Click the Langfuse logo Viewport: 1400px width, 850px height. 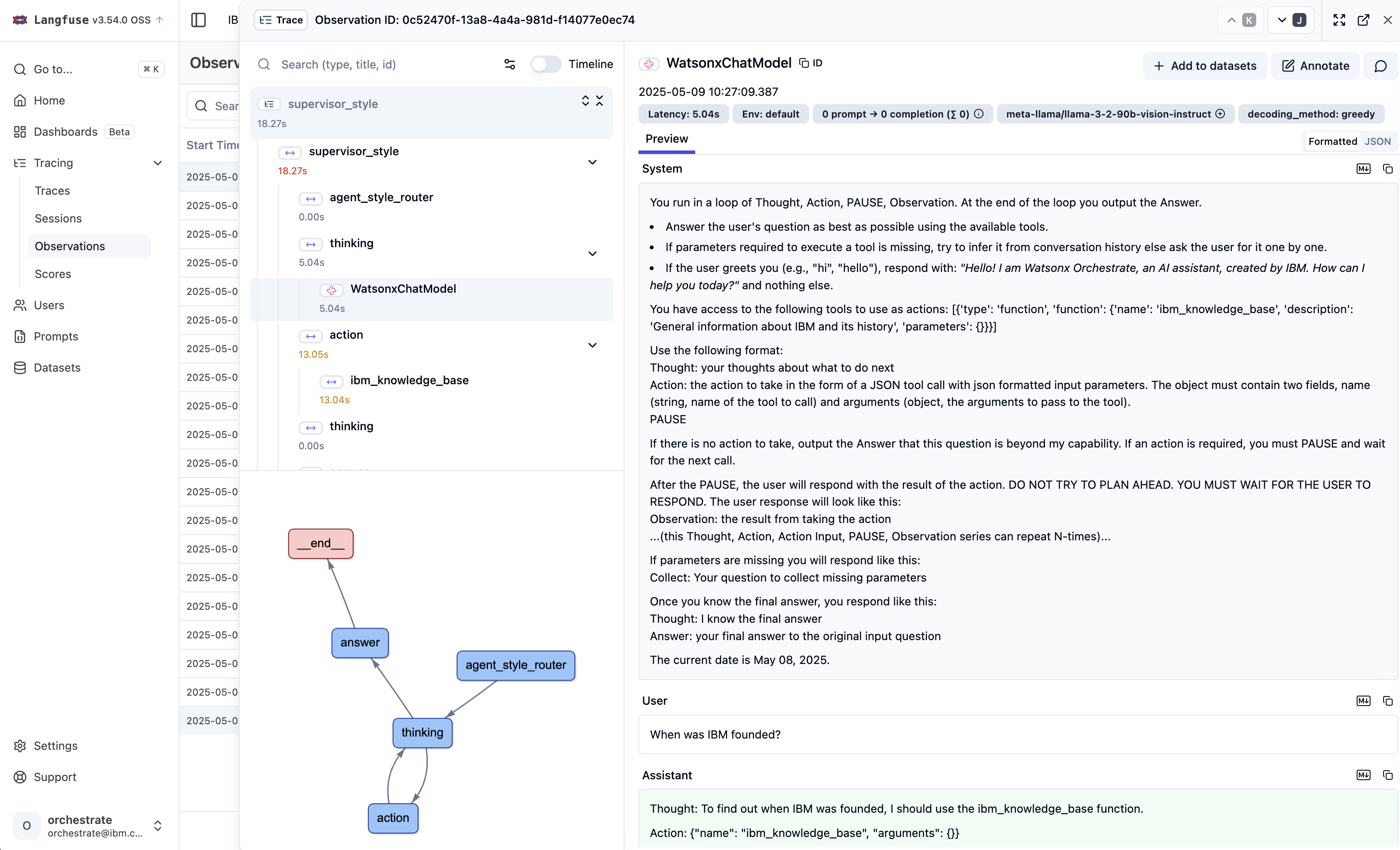(20, 20)
